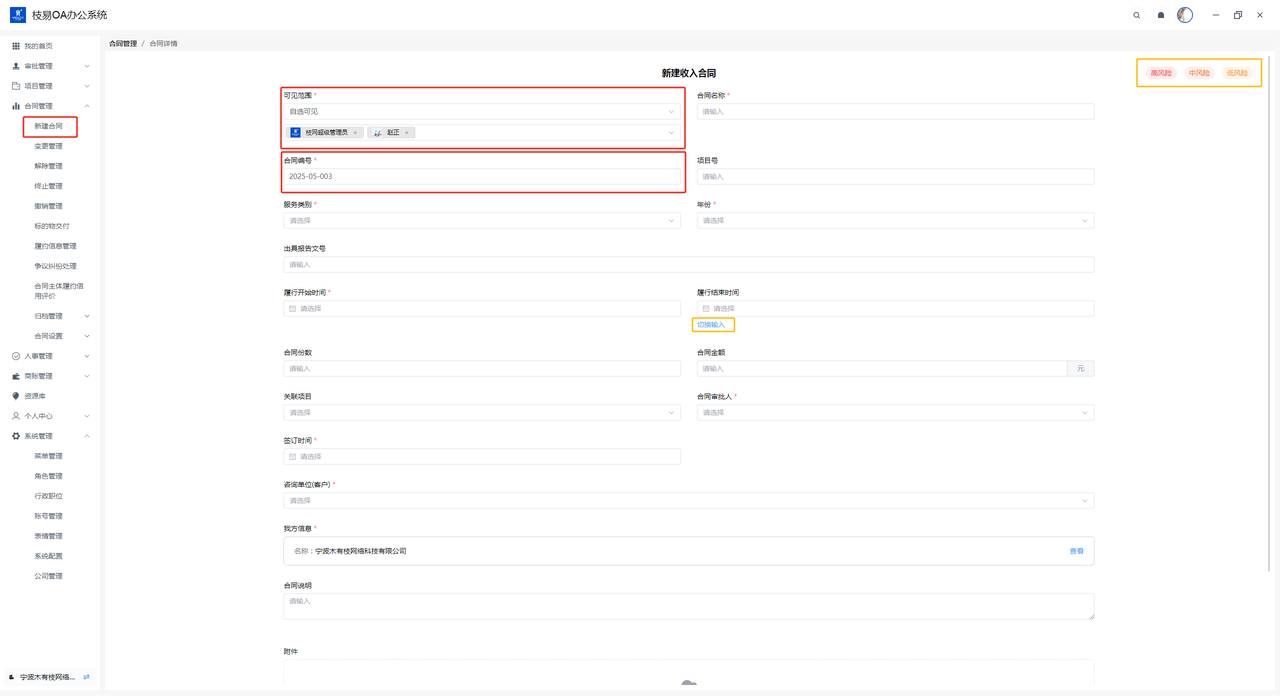The height and width of the screenshot is (696, 1280).
Task: Open the 年份 dropdown
Action: coord(895,221)
